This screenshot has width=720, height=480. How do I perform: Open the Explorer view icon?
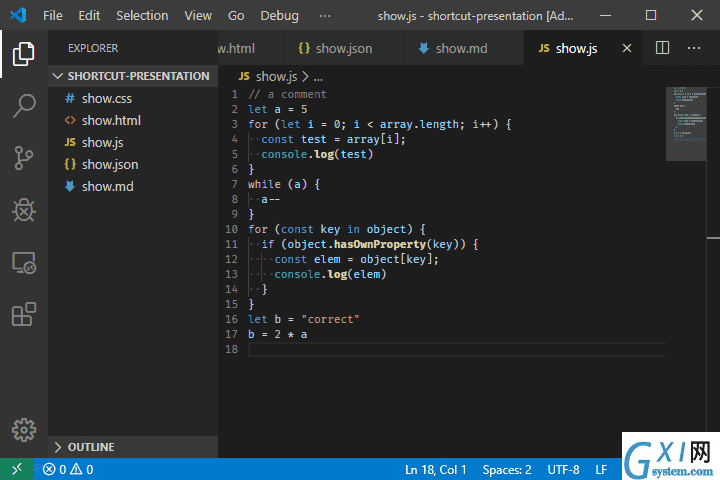coord(23,54)
